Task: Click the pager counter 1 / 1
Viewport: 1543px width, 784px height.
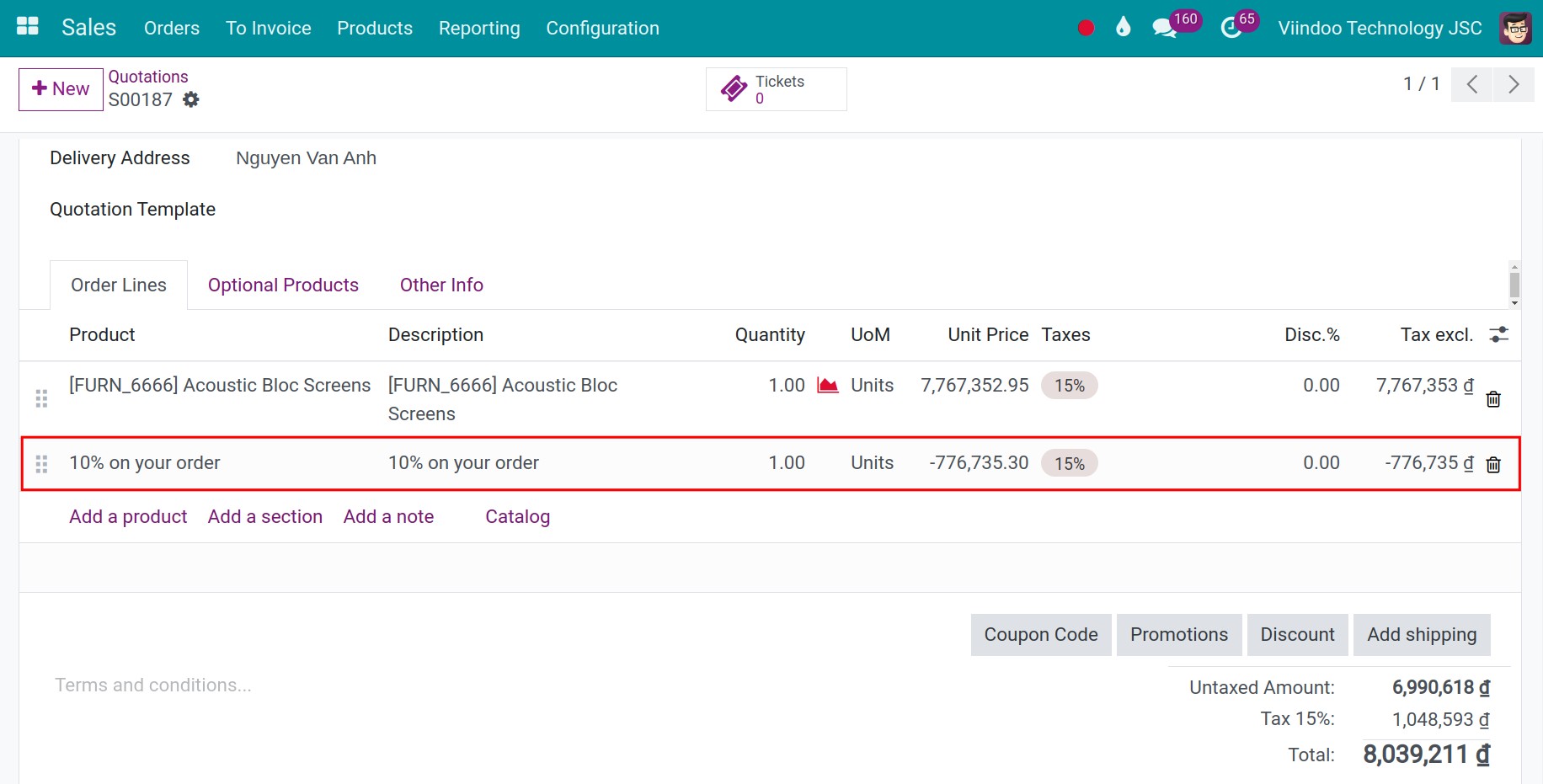Action: (x=1421, y=83)
